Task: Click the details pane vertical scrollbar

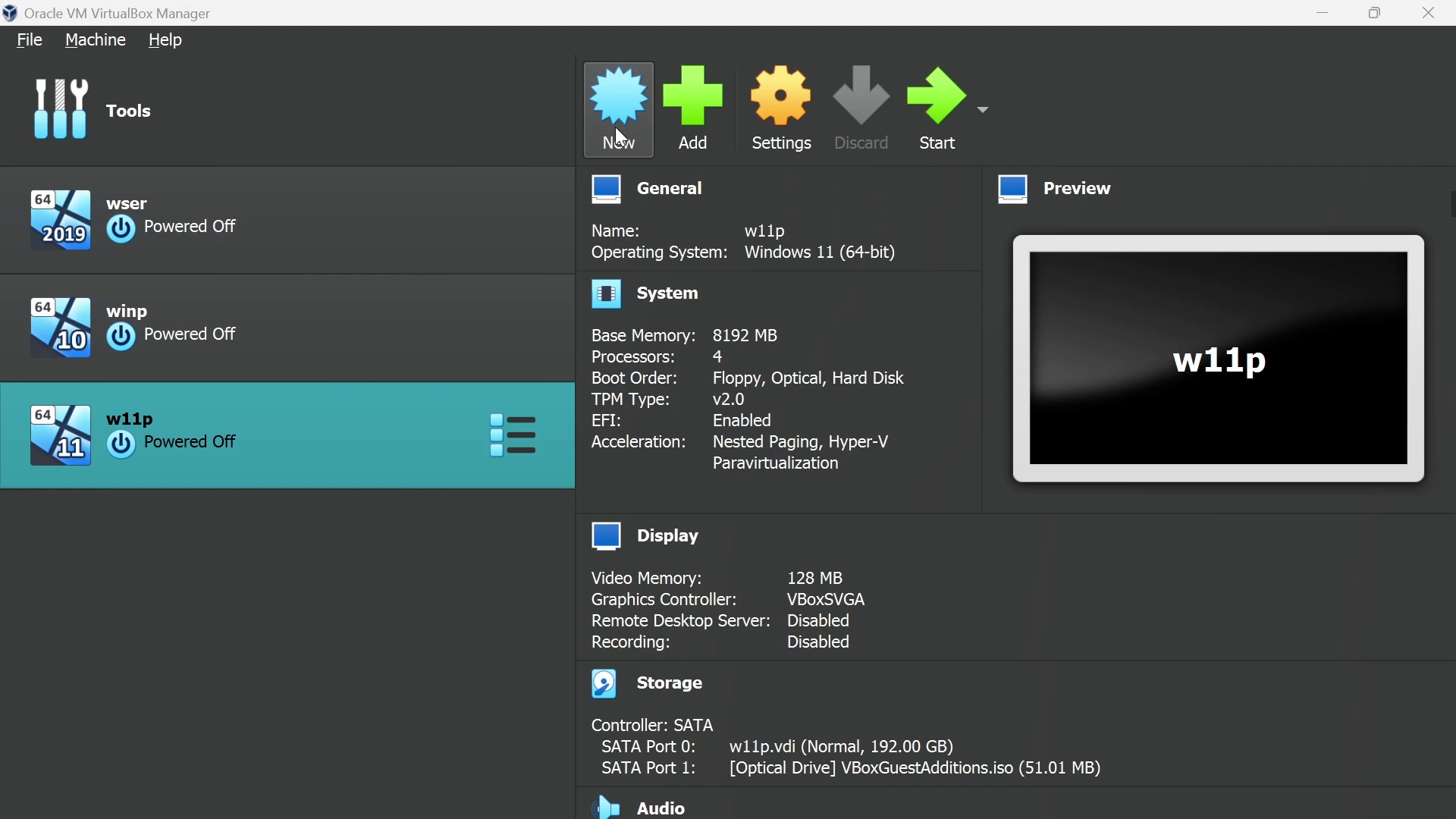Action: [x=1452, y=203]
